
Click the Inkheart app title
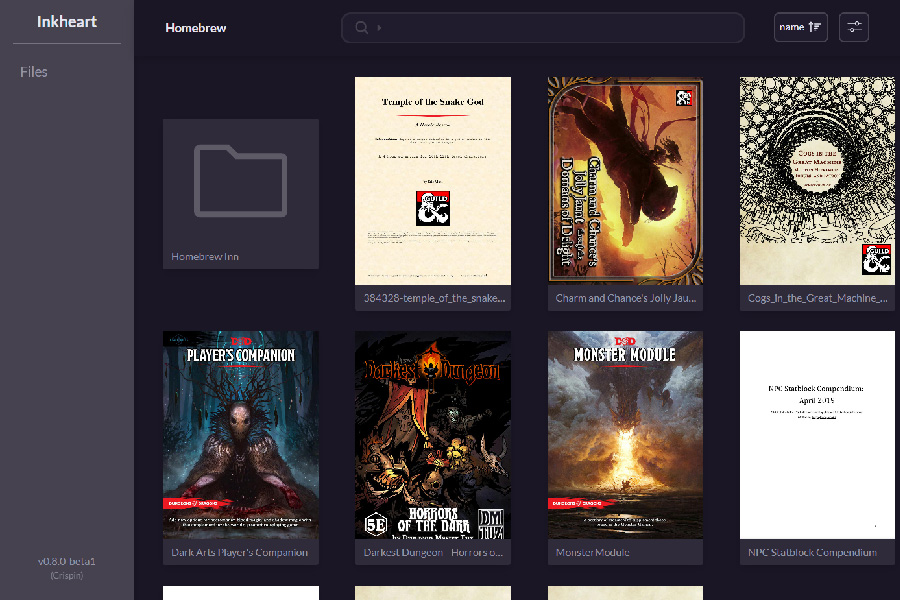(67, 22)
